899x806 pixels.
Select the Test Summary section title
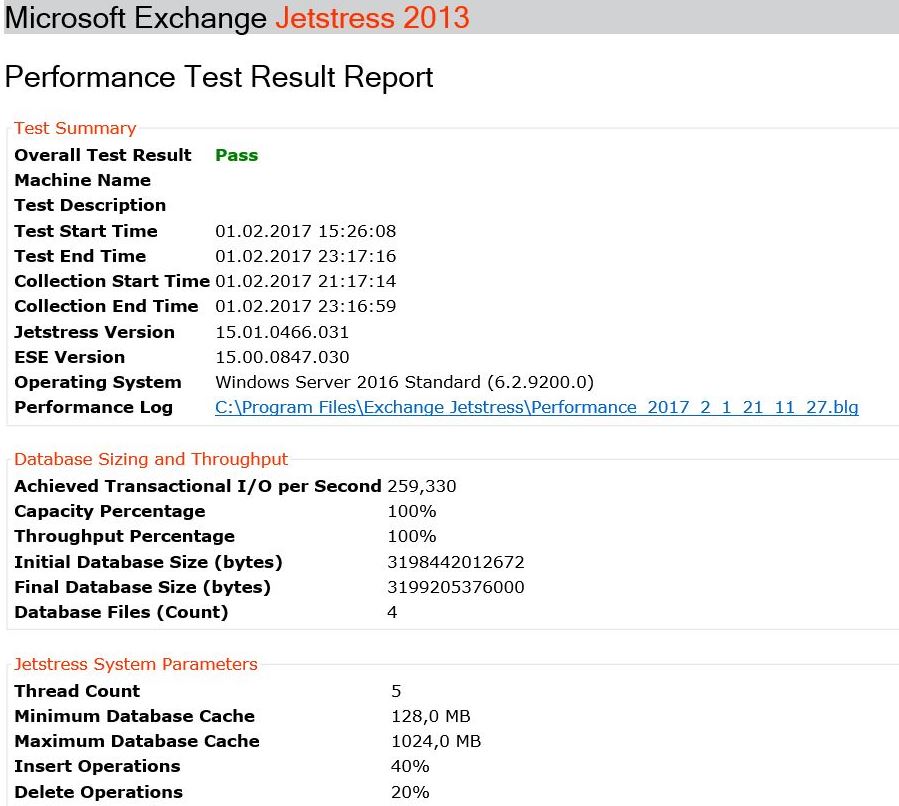(75, 128)
